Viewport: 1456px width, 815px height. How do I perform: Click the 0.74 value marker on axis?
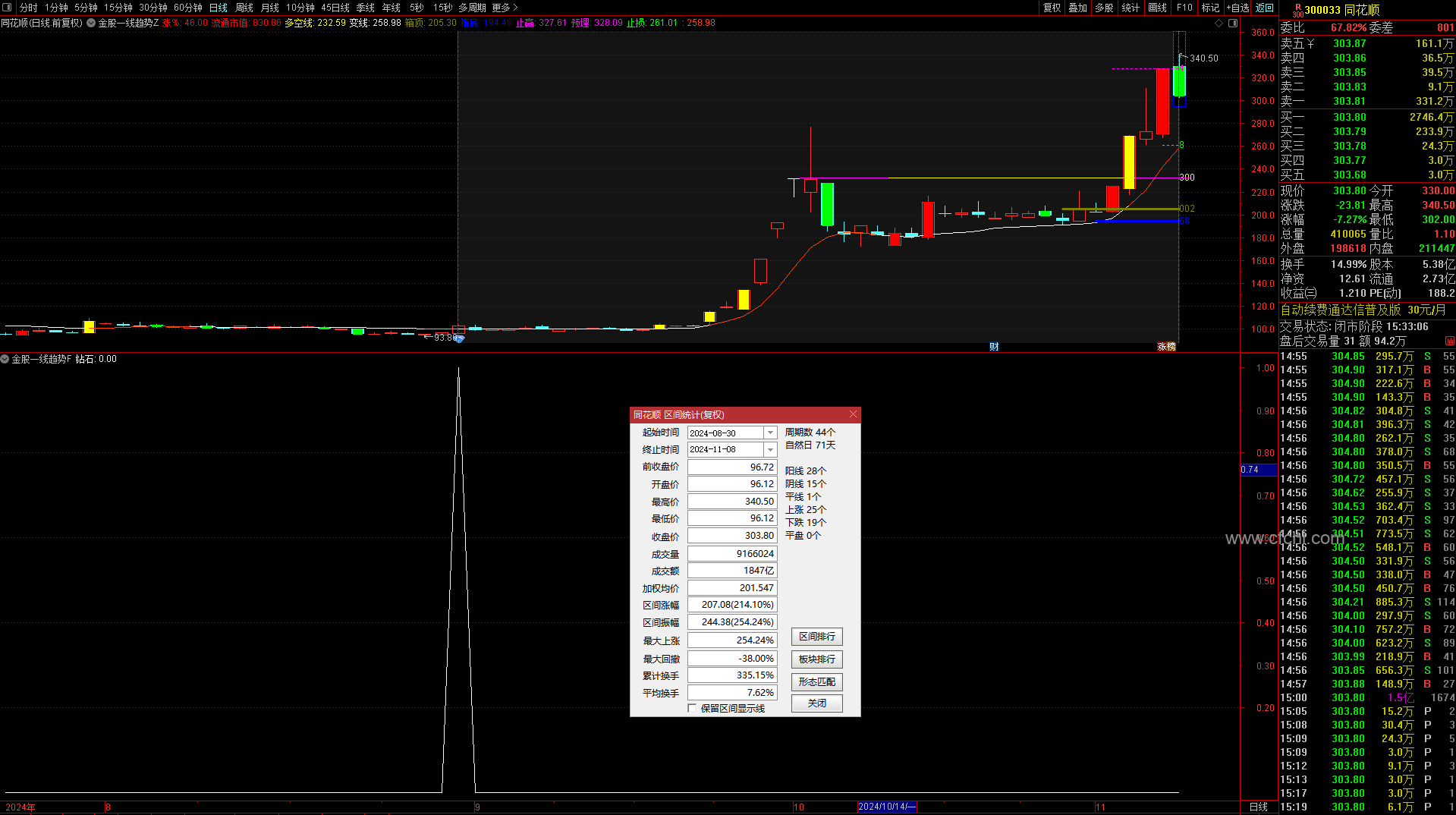pos(1258,470)
